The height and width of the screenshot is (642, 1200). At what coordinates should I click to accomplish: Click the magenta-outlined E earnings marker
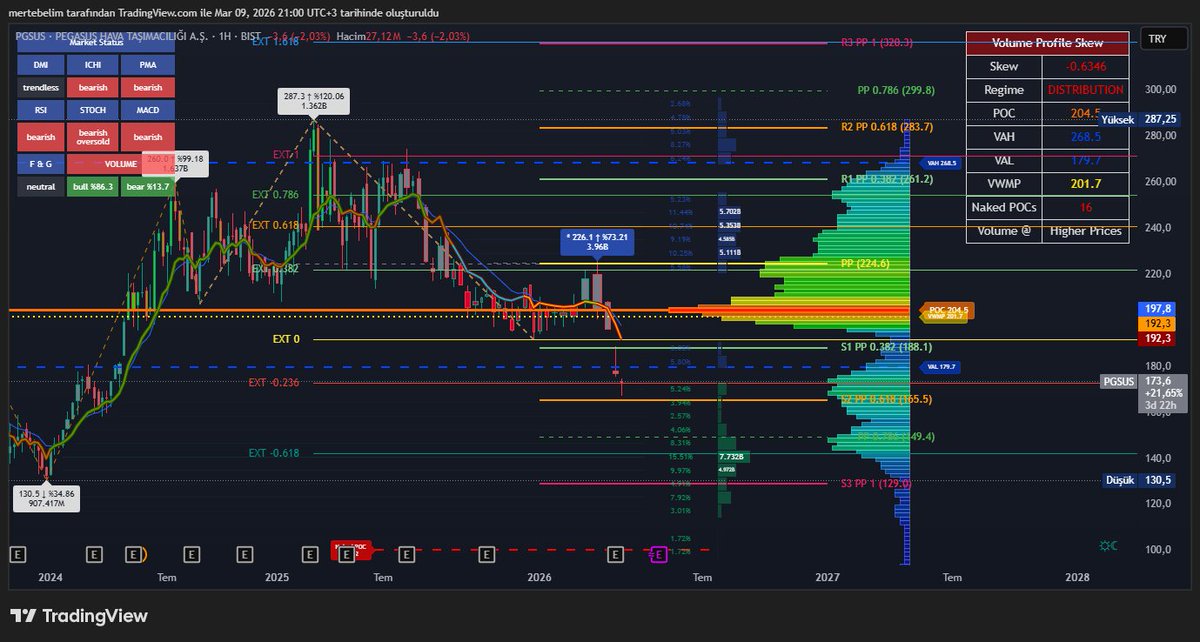pyautogui.click(x=659, y=553)
